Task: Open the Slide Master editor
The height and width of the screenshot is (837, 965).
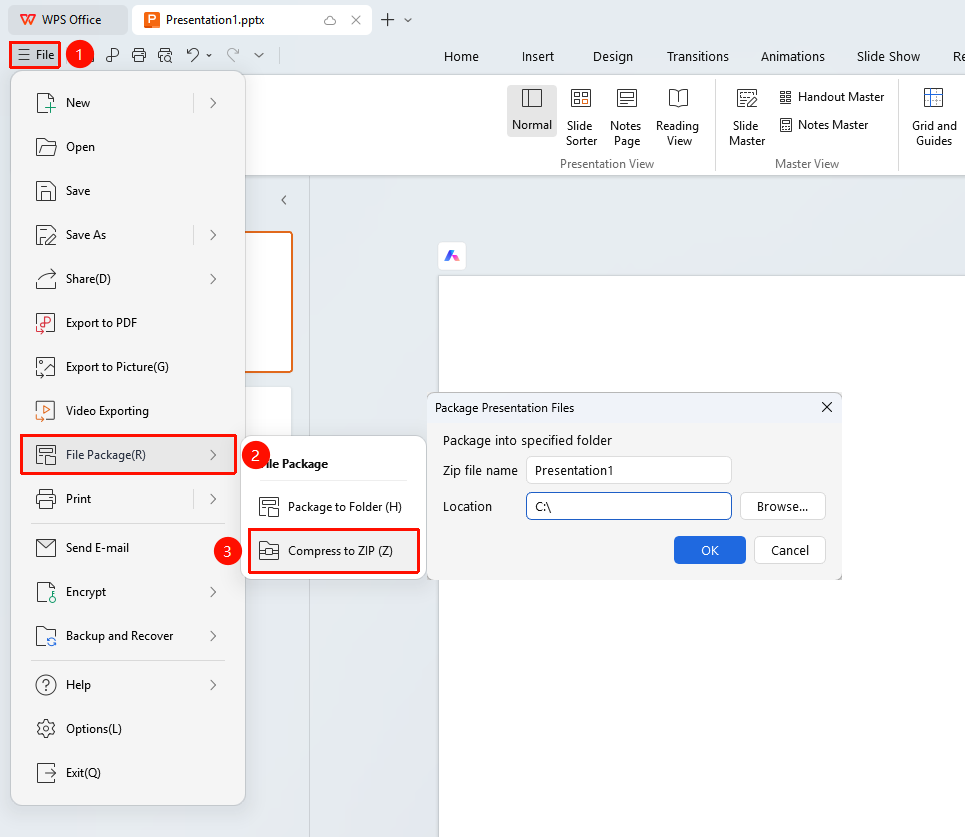Action: tap(747, 118)
